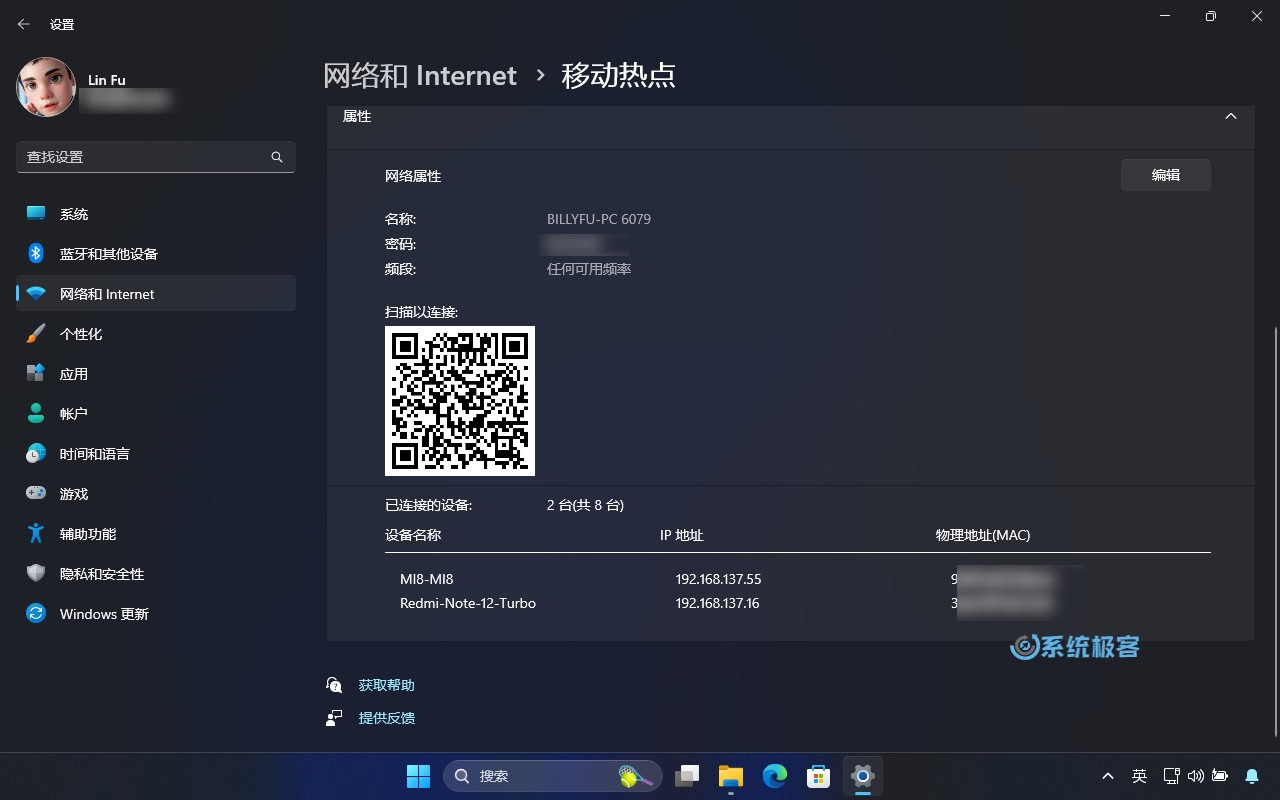
Task: Select the Redmi-Note-12-Turbo device row
Action: (x=798, y=603)
